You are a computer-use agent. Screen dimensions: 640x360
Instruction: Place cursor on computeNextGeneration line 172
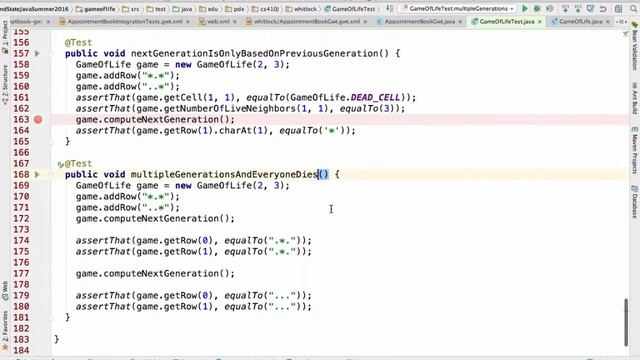click(155, 219)
